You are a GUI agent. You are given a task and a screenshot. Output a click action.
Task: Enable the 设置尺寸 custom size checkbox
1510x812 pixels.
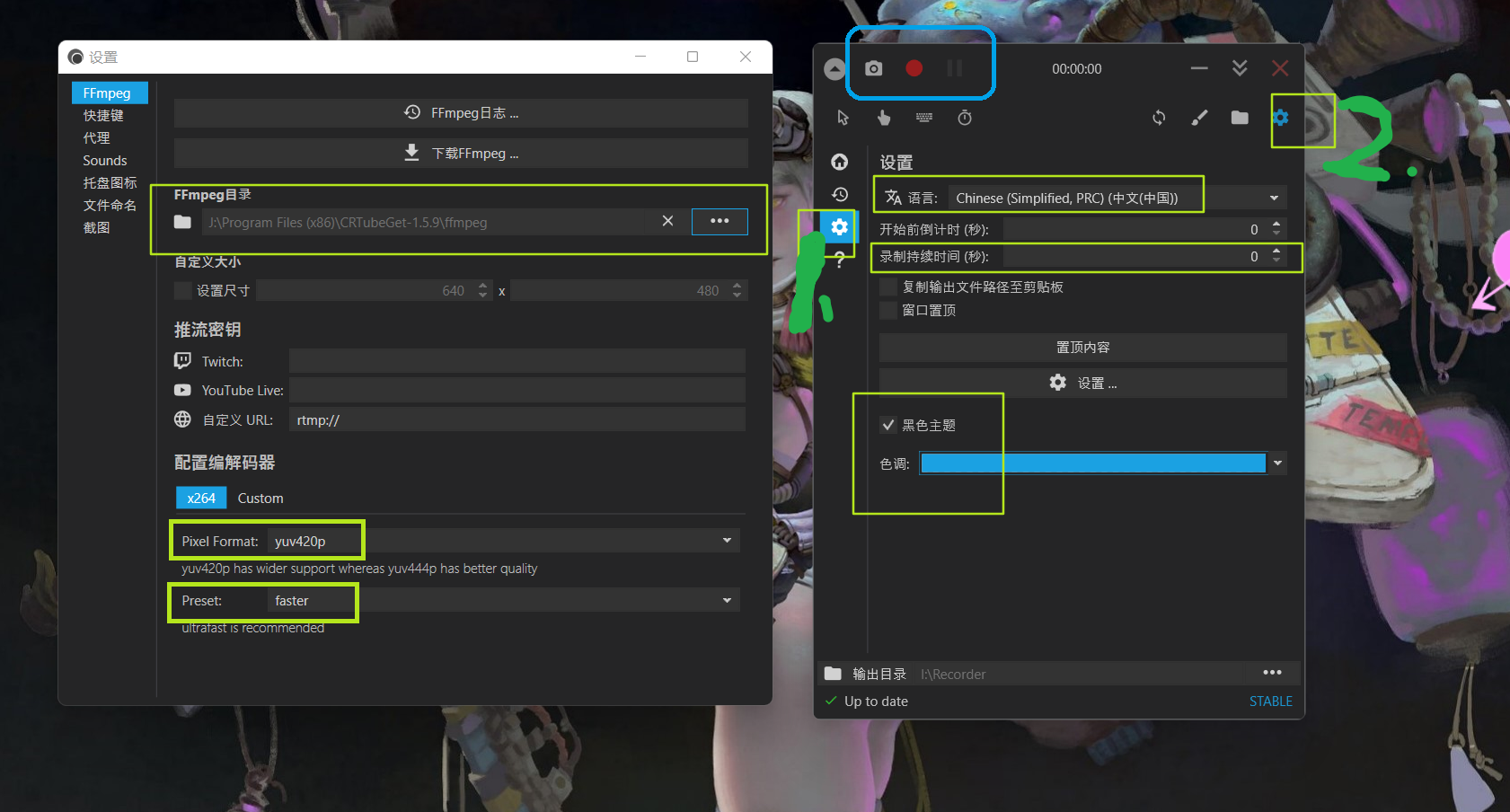(183, 290)
